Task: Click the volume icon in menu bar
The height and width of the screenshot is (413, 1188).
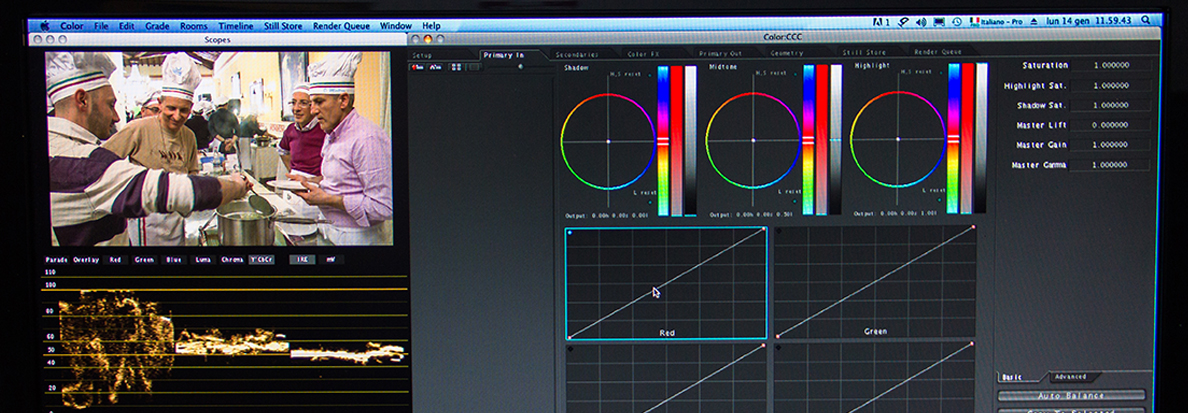Action: tap(921, 21)
